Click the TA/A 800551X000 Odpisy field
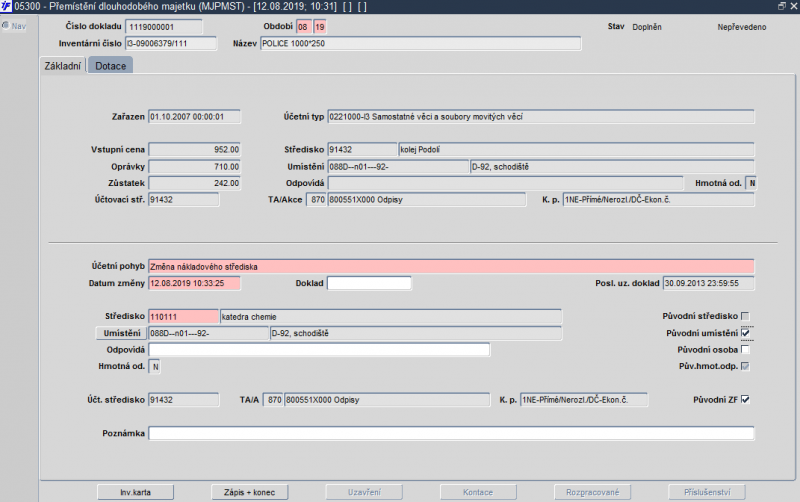The image size is (800, 502). pos(387,399)
